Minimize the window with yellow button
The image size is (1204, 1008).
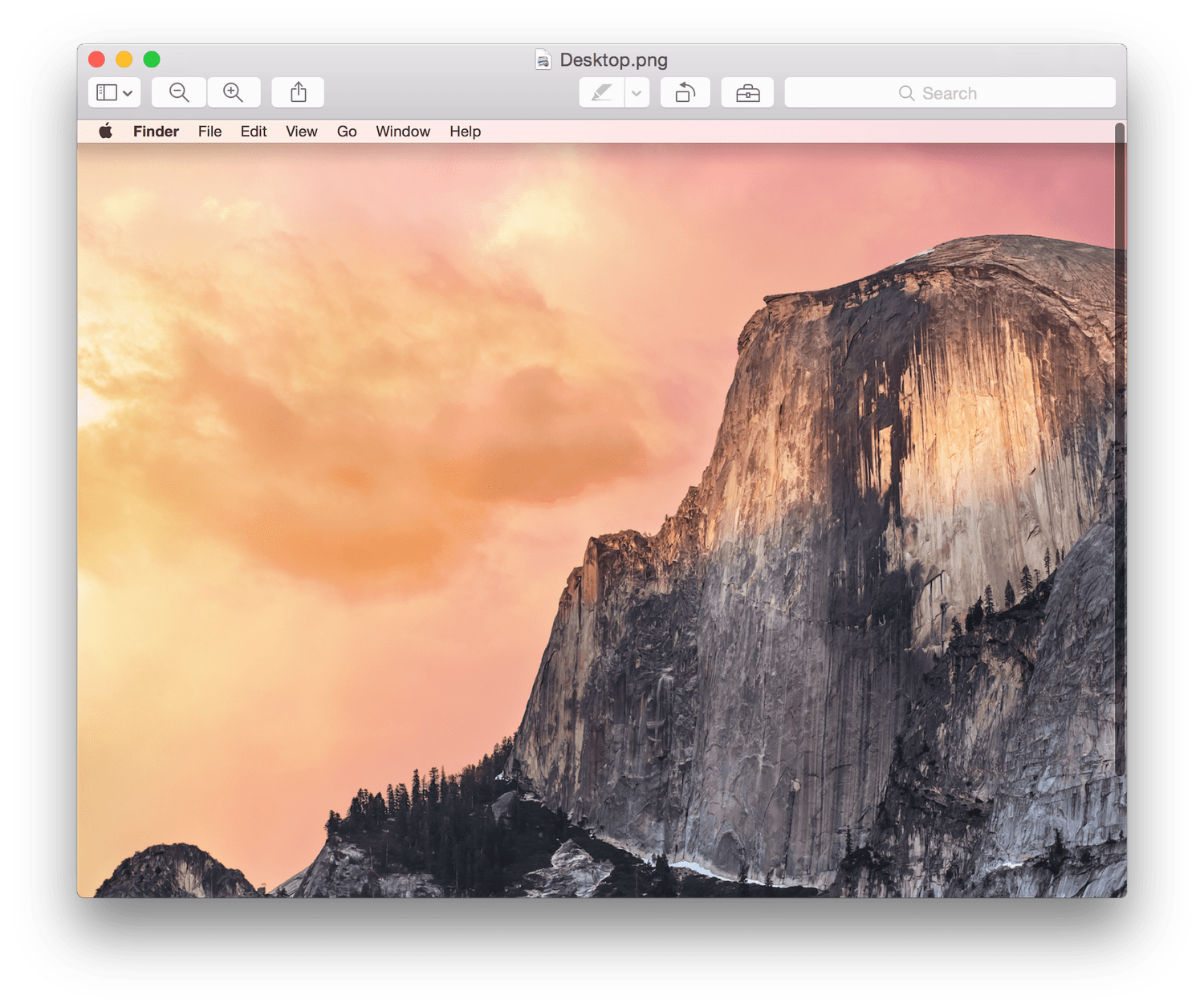[x=124, y=59]
